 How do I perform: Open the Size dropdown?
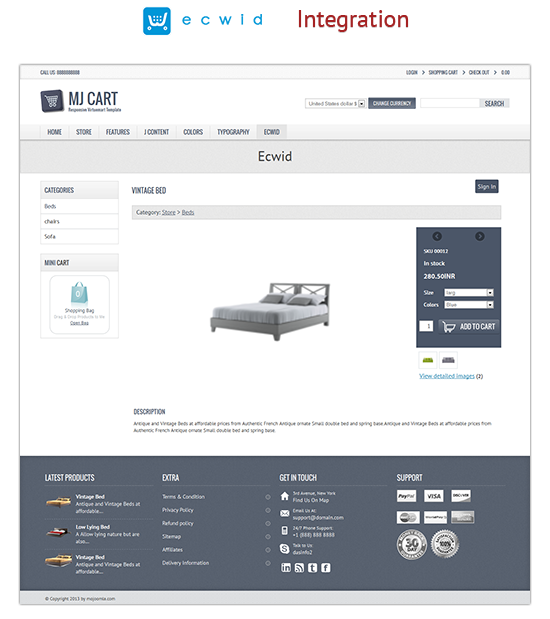(469, 293)
